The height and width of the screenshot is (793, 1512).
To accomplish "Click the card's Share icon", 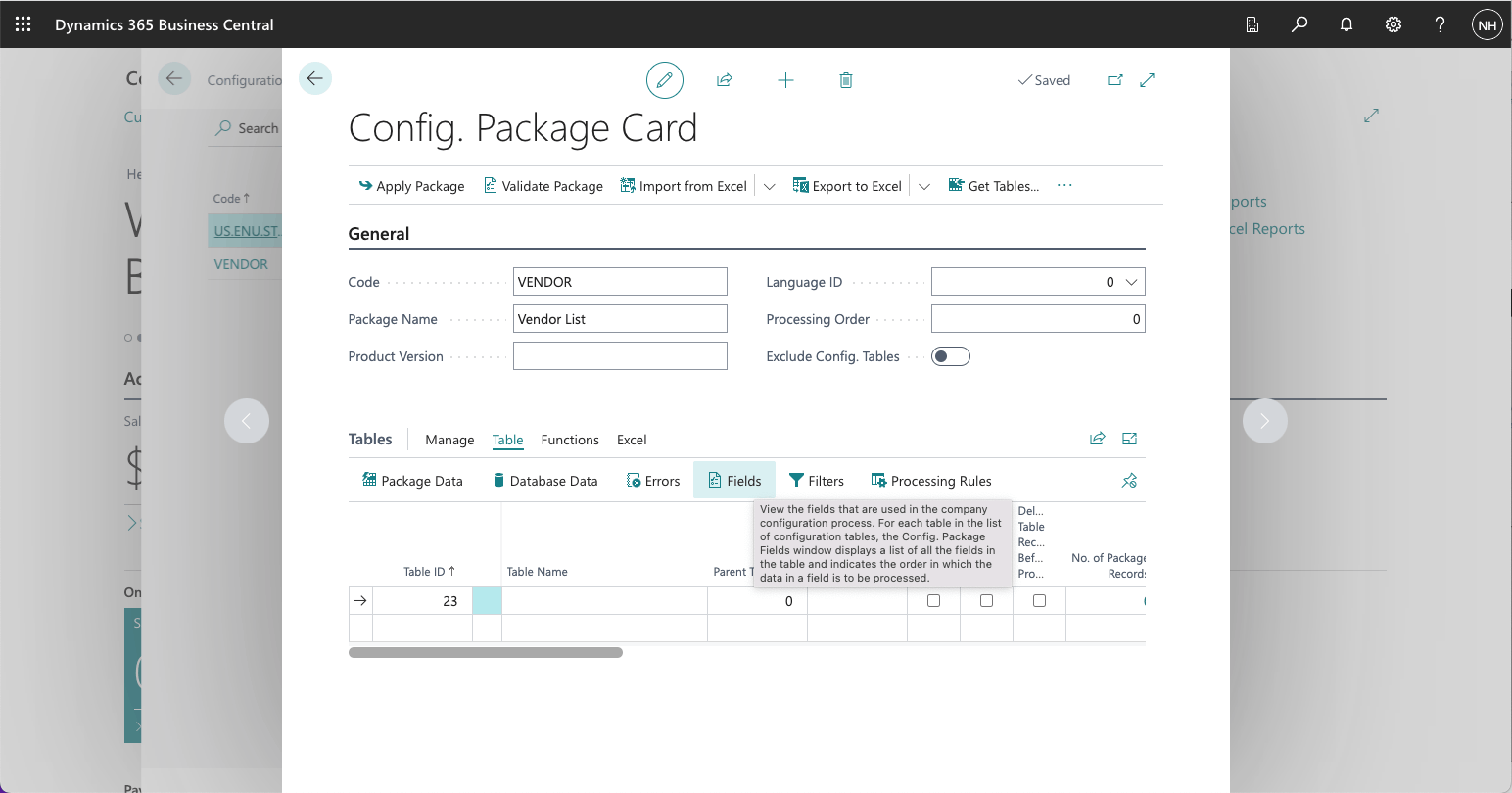I will coord(725,80).
